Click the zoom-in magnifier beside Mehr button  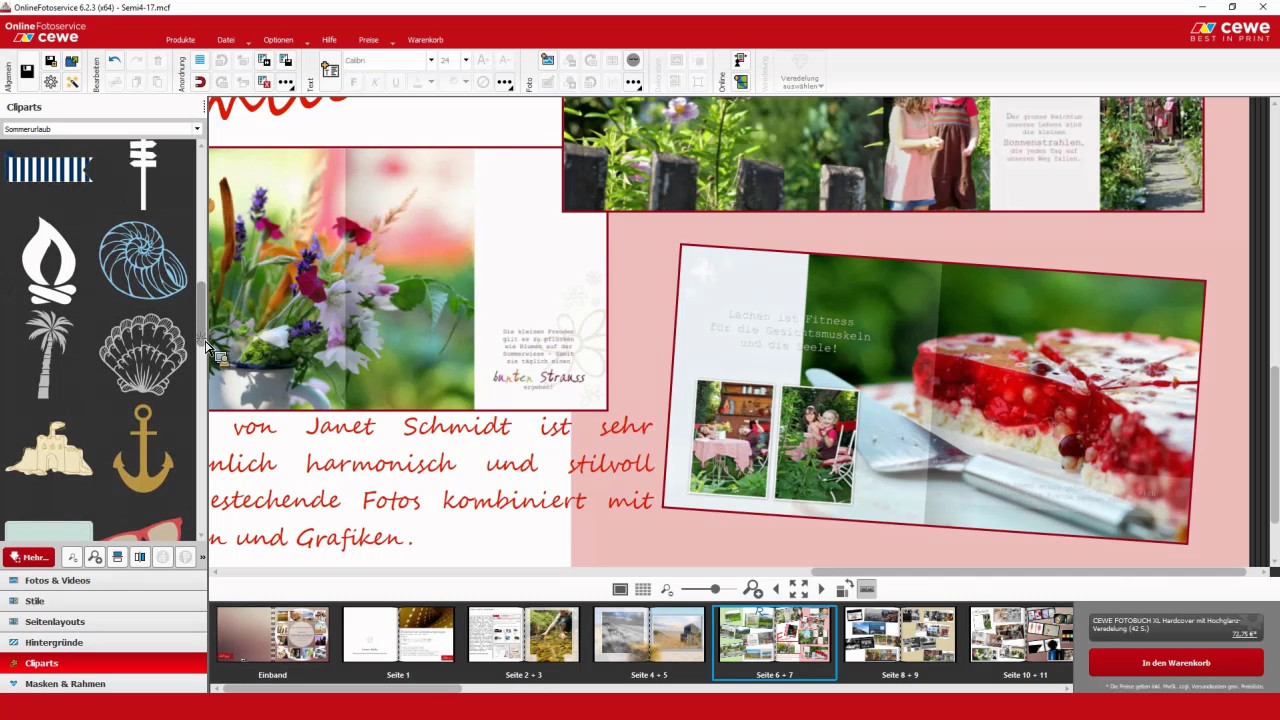pyautogui.click(x=94, y=557)
